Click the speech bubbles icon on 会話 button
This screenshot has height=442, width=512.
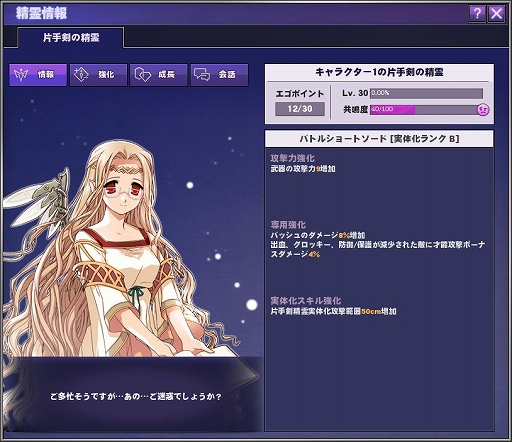pyautogui.click(x=202, y=75)
